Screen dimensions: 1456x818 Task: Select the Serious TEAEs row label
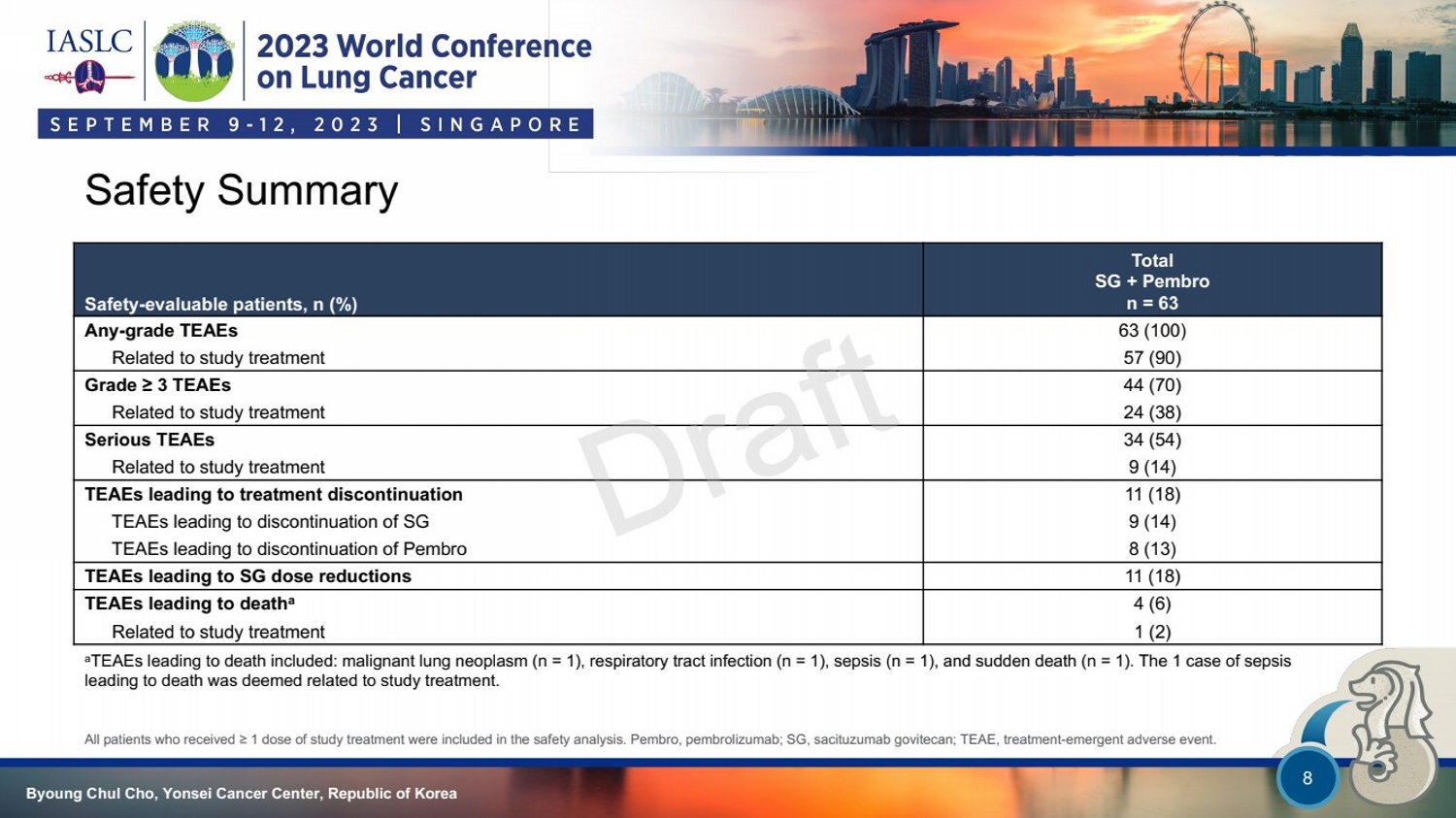[149, 440]
